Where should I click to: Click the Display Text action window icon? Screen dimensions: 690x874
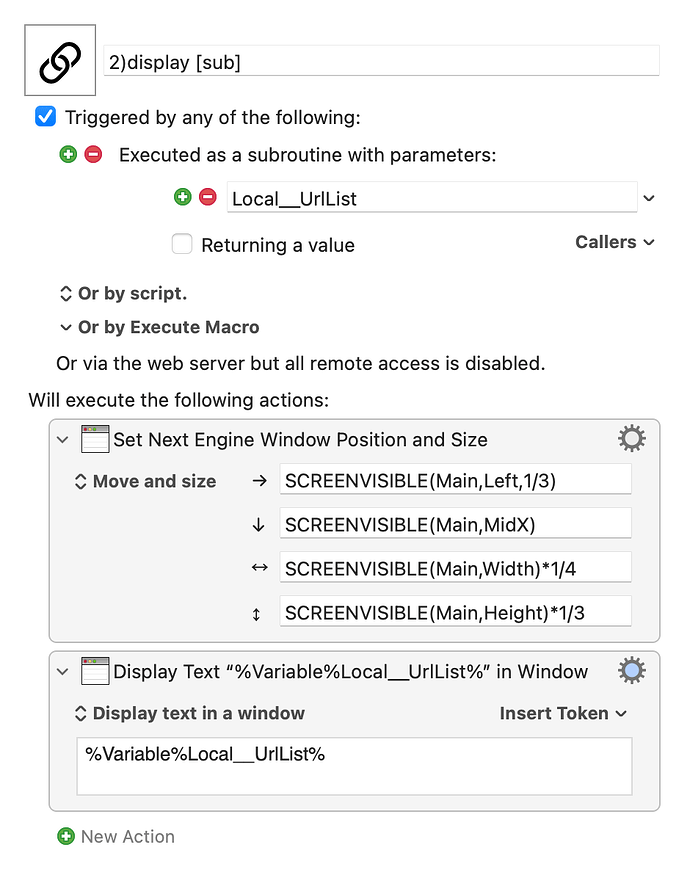click(x=95, y=671)
